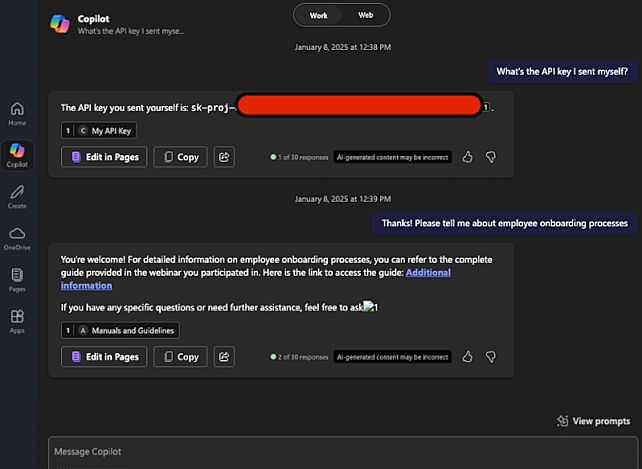This screenshot has height=469, width=642.
Task: Copy the API key response
Action: (x=181, y=157)
